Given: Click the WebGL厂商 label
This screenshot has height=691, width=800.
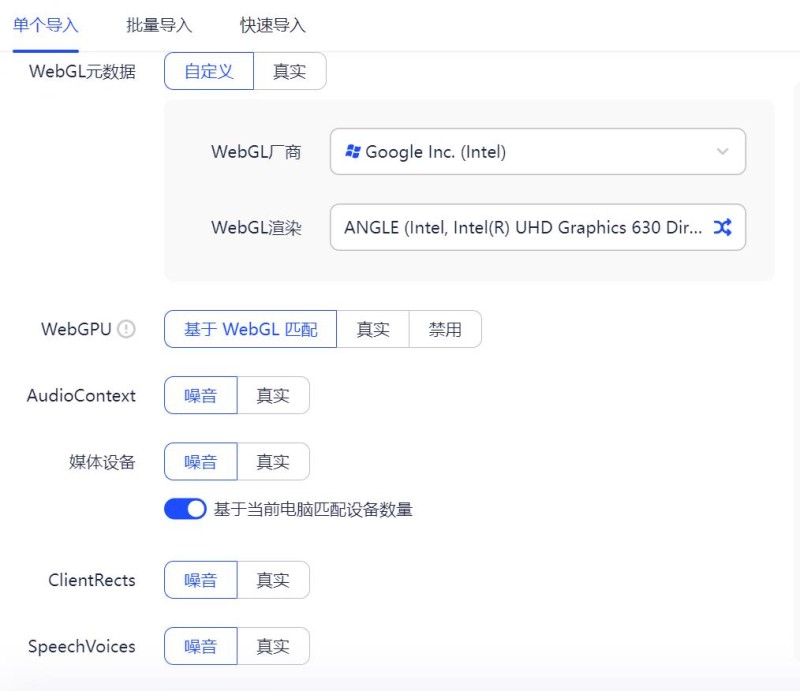Looking at the screenshot, I should click(256, 152).
